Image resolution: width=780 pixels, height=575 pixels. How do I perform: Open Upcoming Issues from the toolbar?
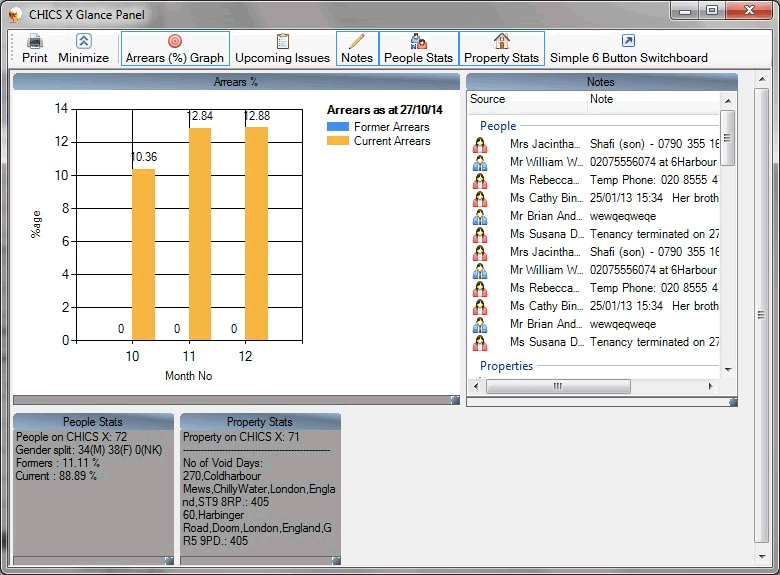click(x=282, y=48)
